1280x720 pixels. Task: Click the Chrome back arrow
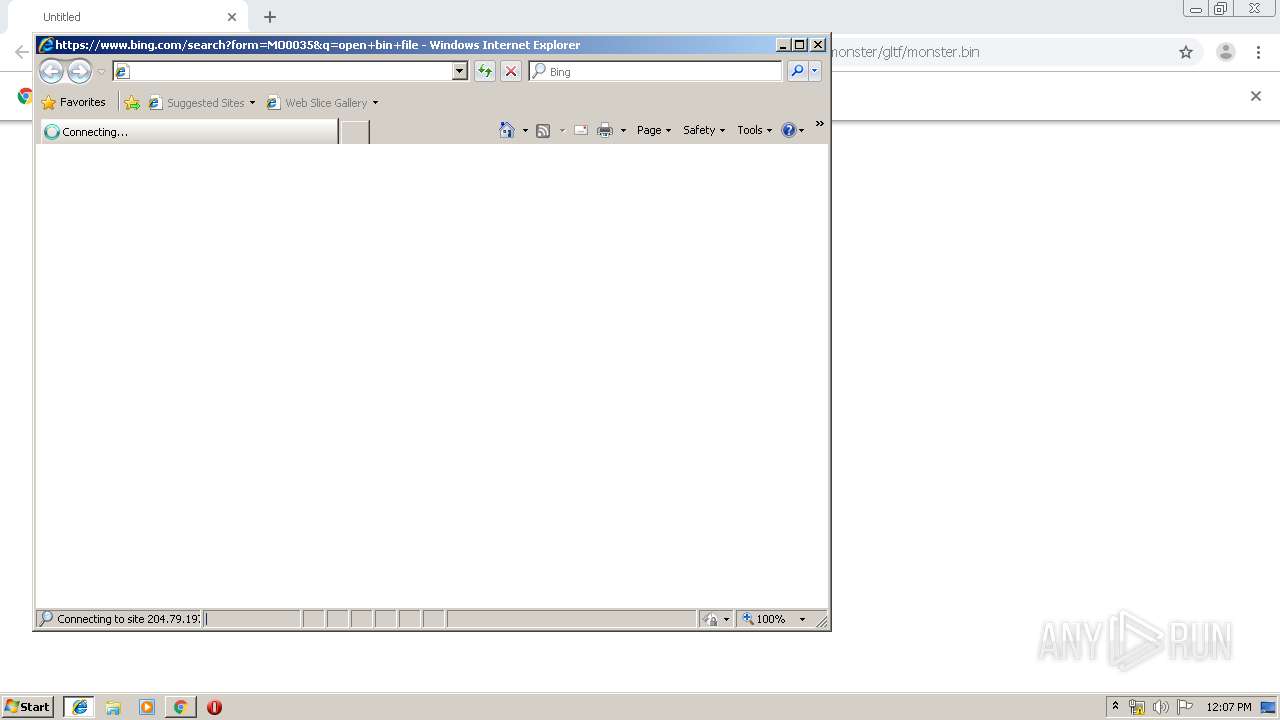[x=21, y=52]
